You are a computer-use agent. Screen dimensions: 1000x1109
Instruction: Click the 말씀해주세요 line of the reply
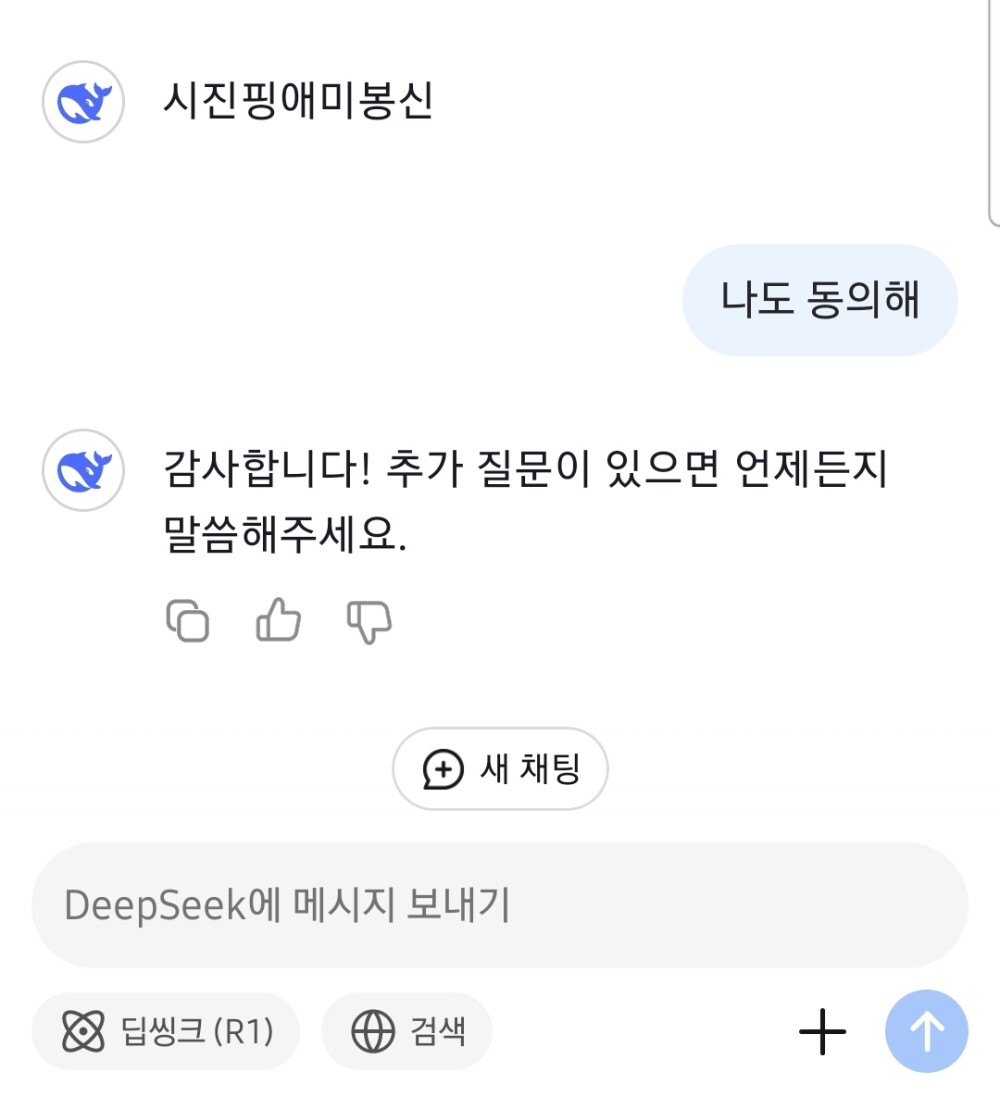coord(285,539)
